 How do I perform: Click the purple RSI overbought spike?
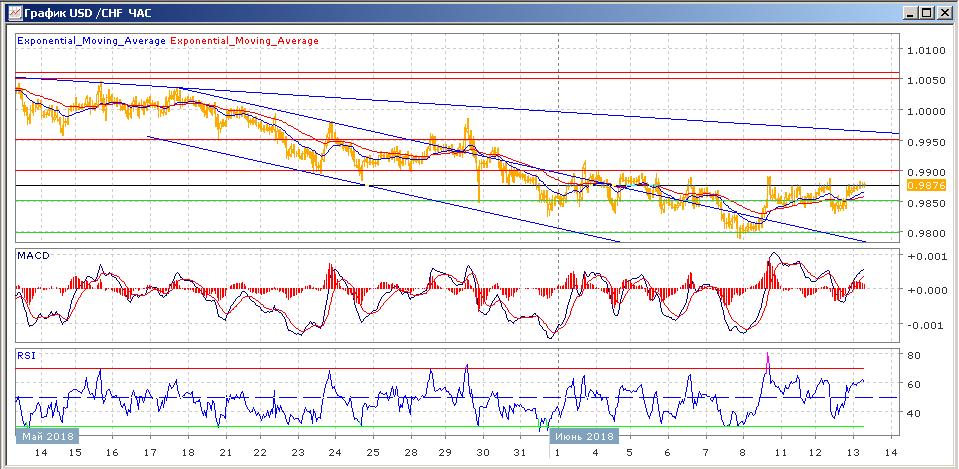[767, 360]
